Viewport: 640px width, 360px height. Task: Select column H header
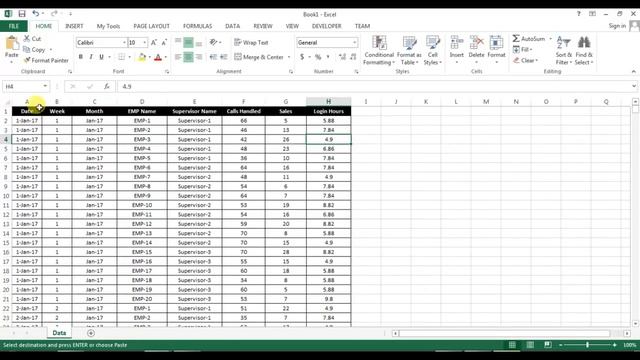coord(329,102)
